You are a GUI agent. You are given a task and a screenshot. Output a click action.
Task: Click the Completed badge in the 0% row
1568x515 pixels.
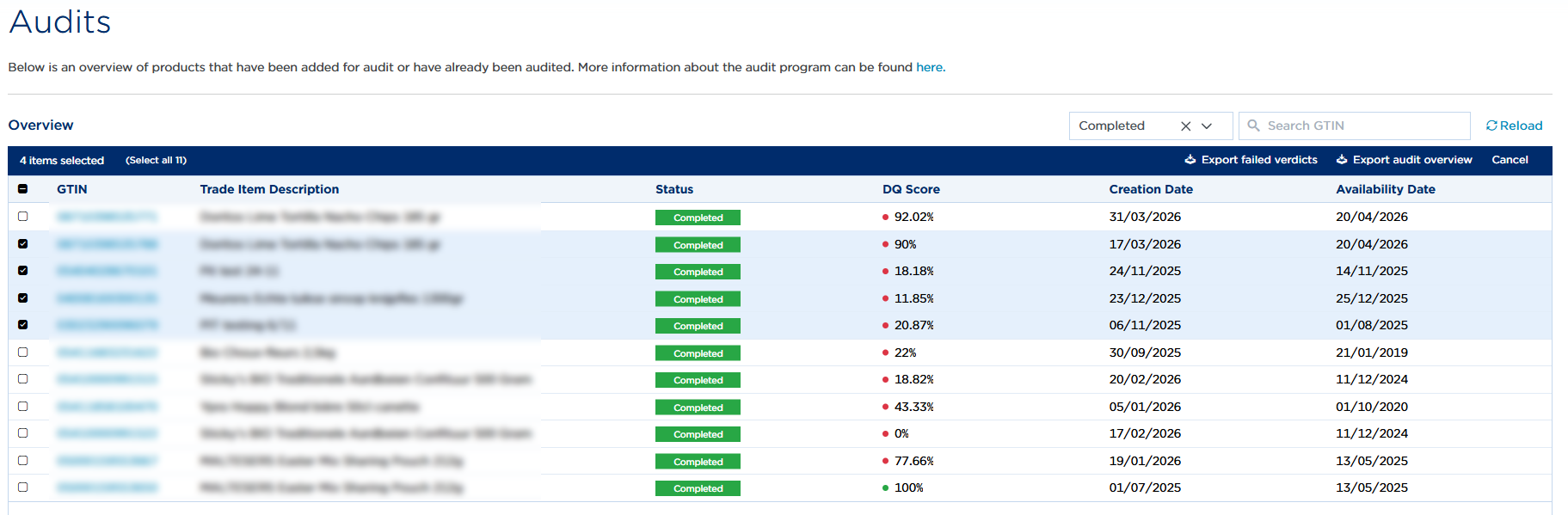click(698, 434)
